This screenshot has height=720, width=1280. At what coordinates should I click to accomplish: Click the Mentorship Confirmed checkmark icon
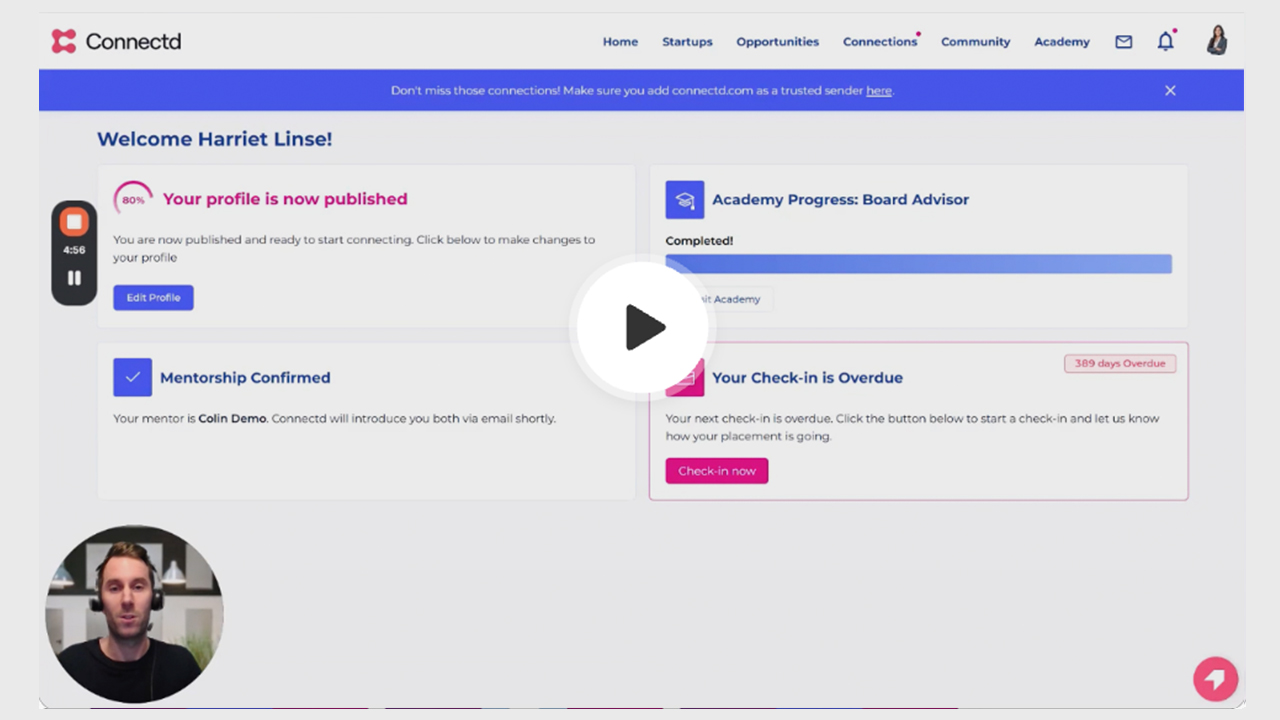pos(132,378)
